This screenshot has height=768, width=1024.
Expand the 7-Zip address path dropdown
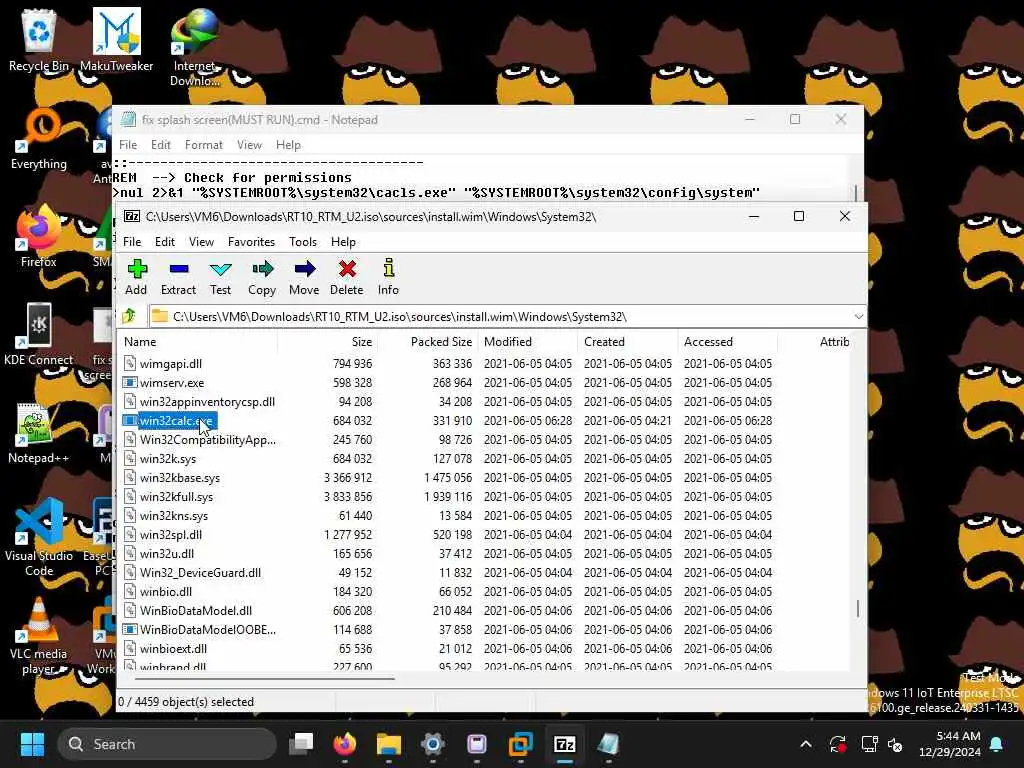pos(858,317)
